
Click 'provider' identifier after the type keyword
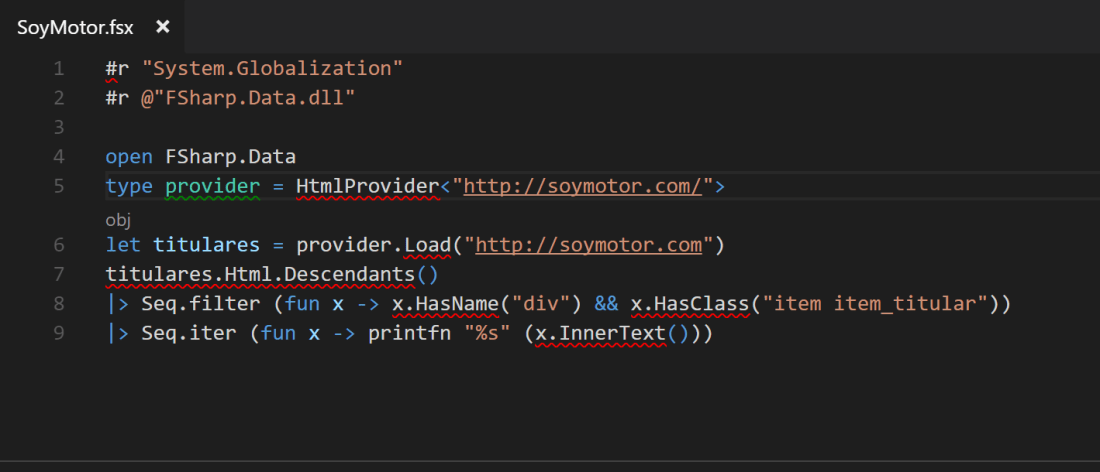(x=211, y=185)
